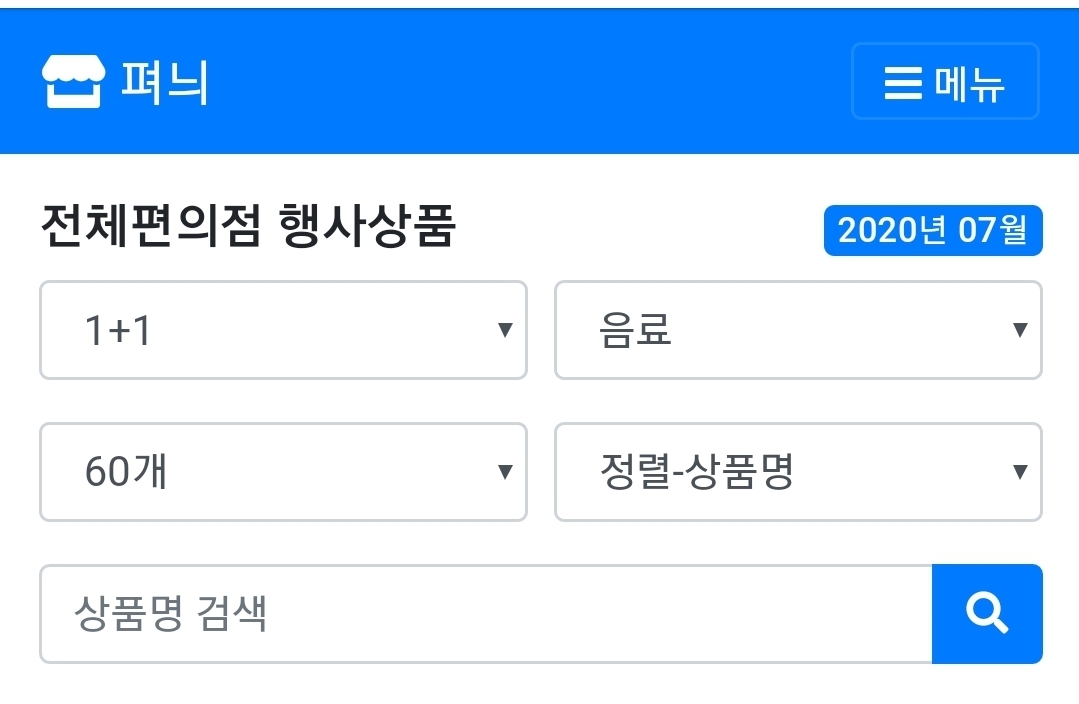The height and width of the screenshot is (704, 1079).
Task: Click the blue header bar
Action: (540, 81)
